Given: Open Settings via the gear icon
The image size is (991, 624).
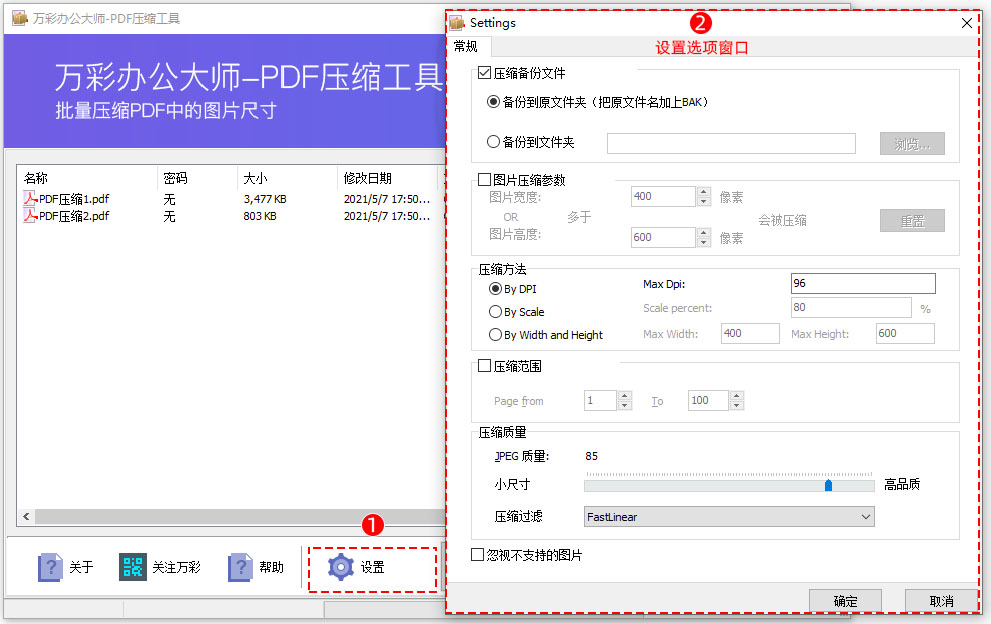Looking at the screenshot, I should point(341,567).
